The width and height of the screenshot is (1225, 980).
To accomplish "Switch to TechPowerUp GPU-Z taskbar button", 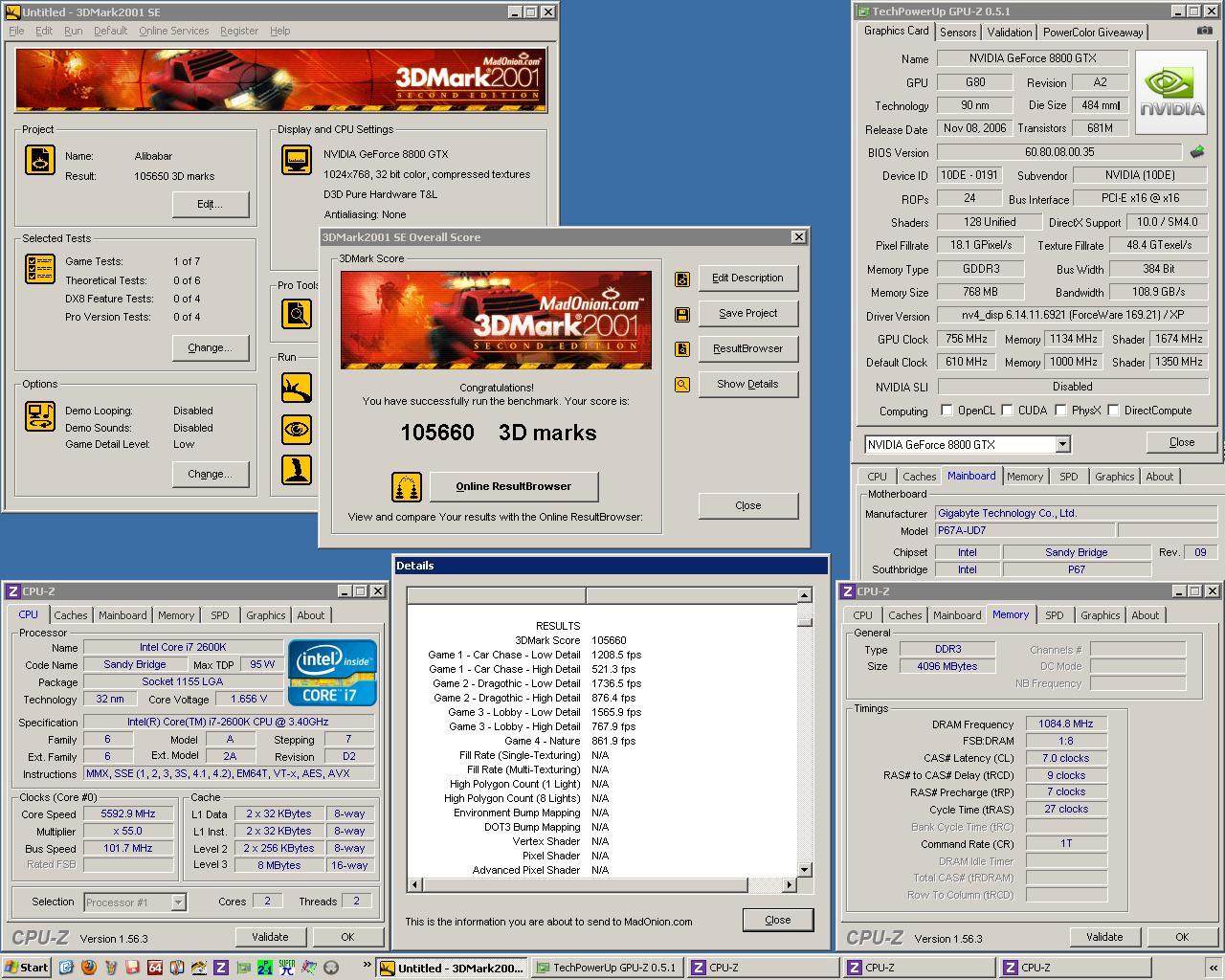I will pos(606,968).
